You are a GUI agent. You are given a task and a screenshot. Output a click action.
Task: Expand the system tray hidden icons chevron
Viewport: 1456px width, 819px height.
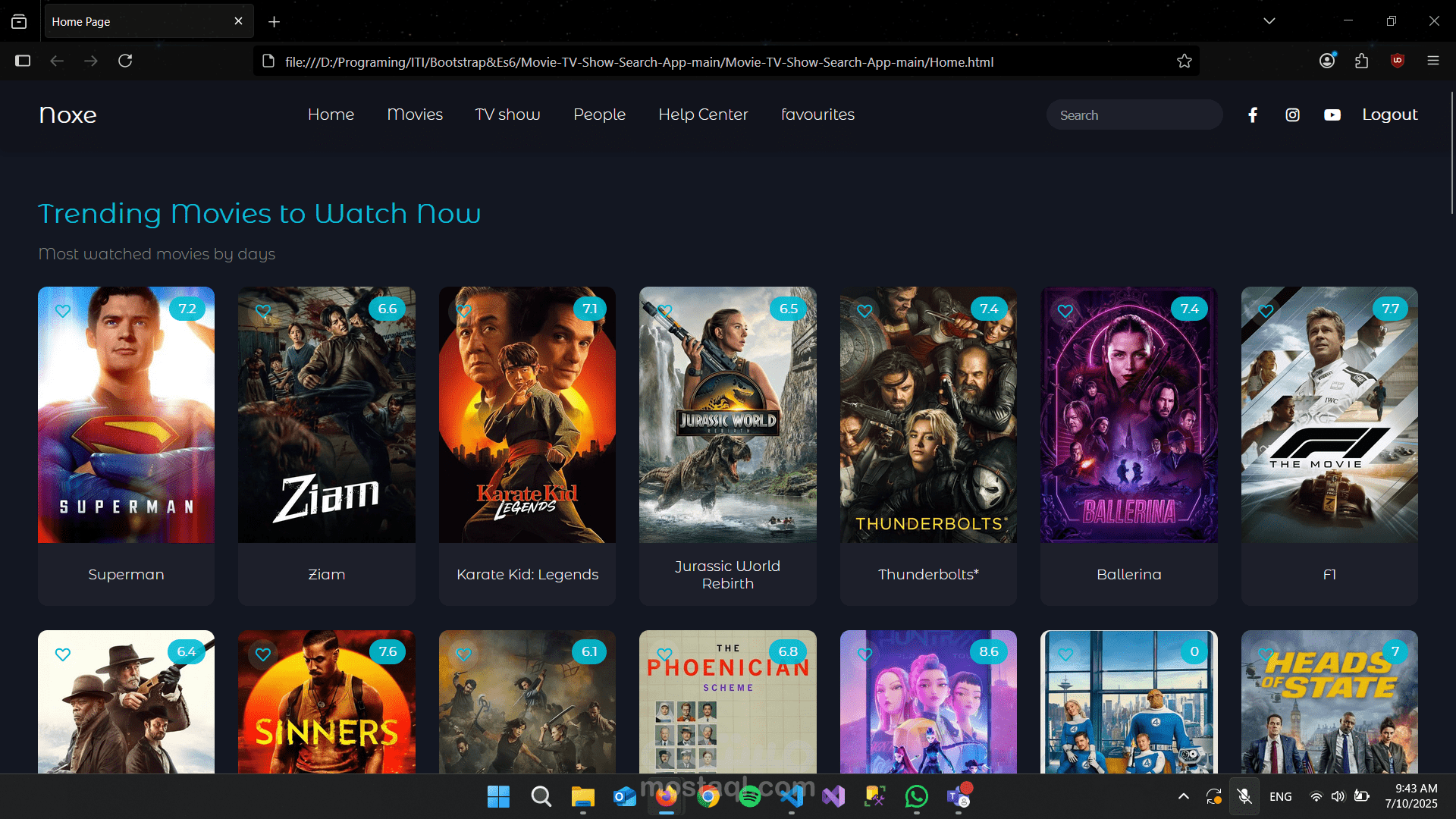[x=1183, y=796]
